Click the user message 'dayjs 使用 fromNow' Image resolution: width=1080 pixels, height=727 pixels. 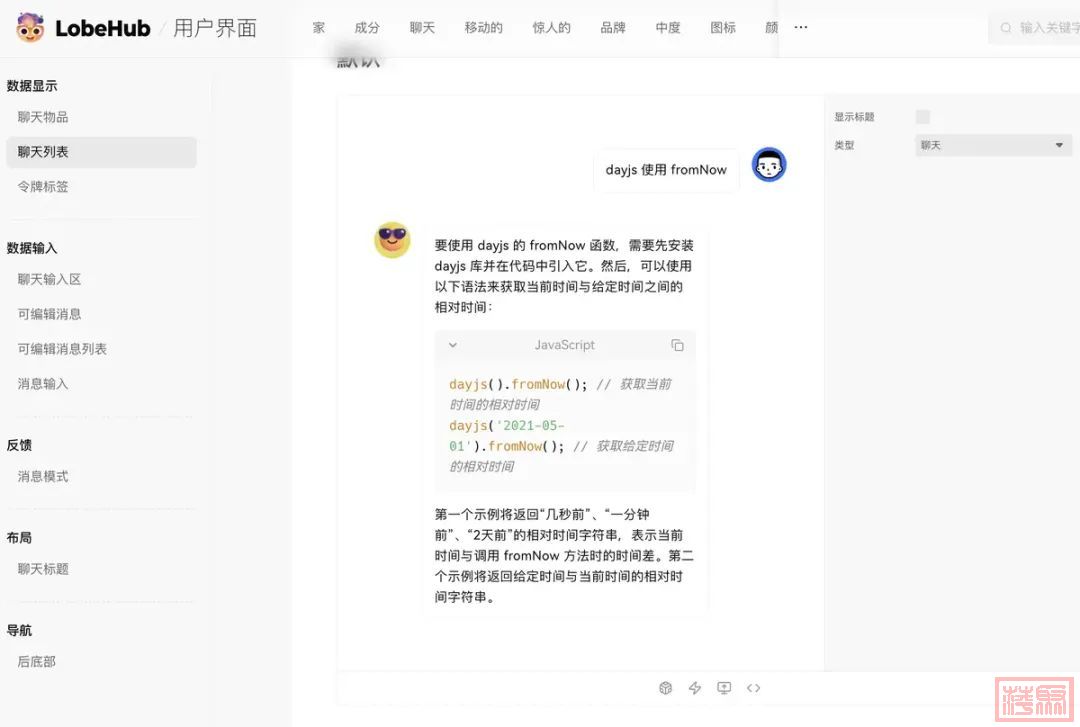click(x=666, y=170)
